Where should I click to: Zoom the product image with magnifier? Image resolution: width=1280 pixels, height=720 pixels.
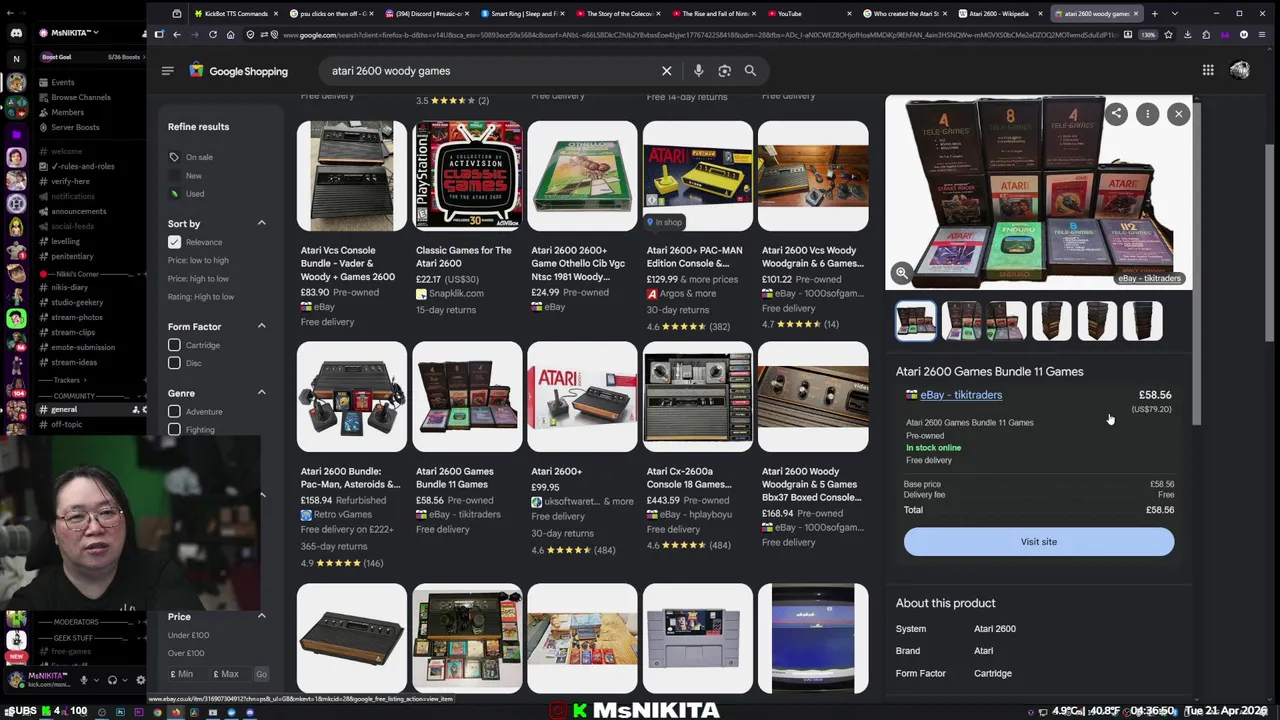coord(901,273)
